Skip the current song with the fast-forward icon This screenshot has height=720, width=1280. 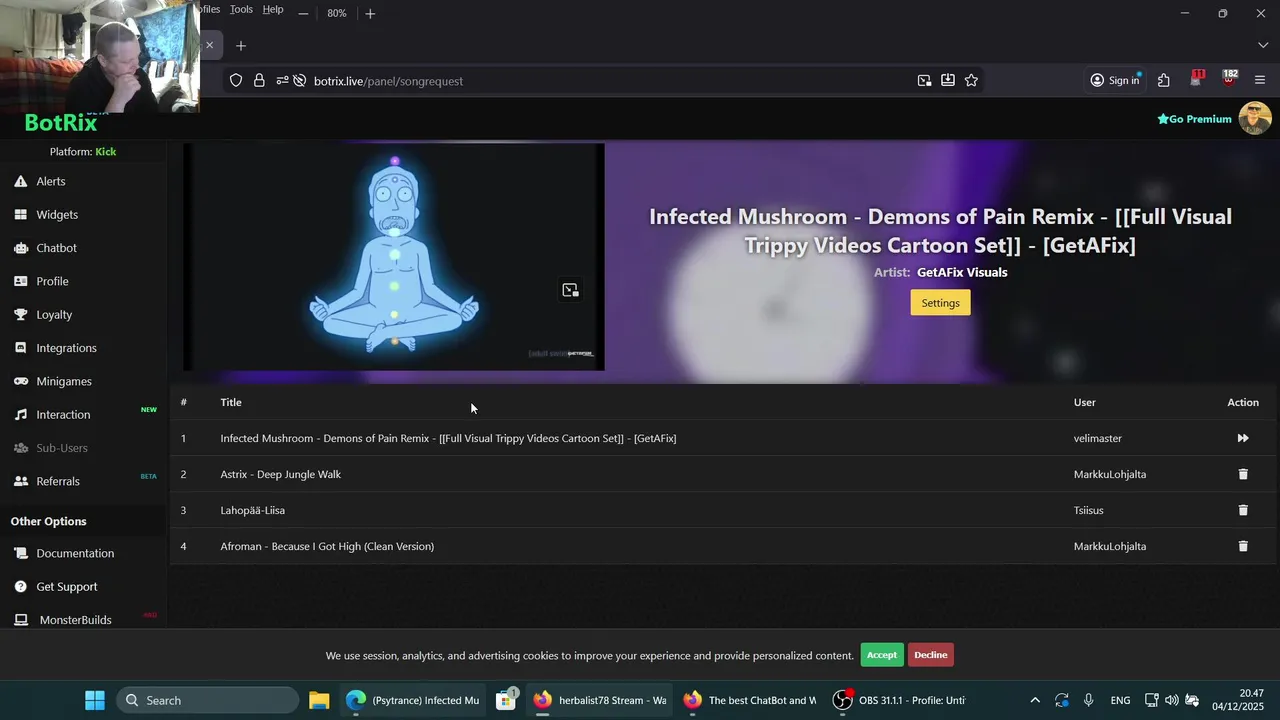1243,438
